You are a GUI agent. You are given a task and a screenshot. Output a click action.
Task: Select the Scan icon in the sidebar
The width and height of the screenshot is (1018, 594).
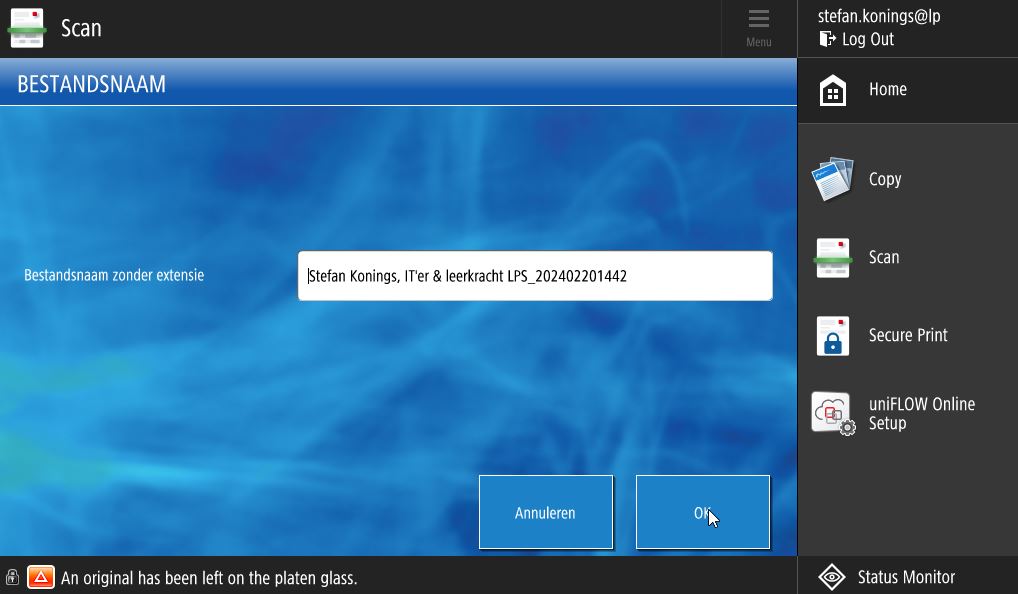(832, 258)
